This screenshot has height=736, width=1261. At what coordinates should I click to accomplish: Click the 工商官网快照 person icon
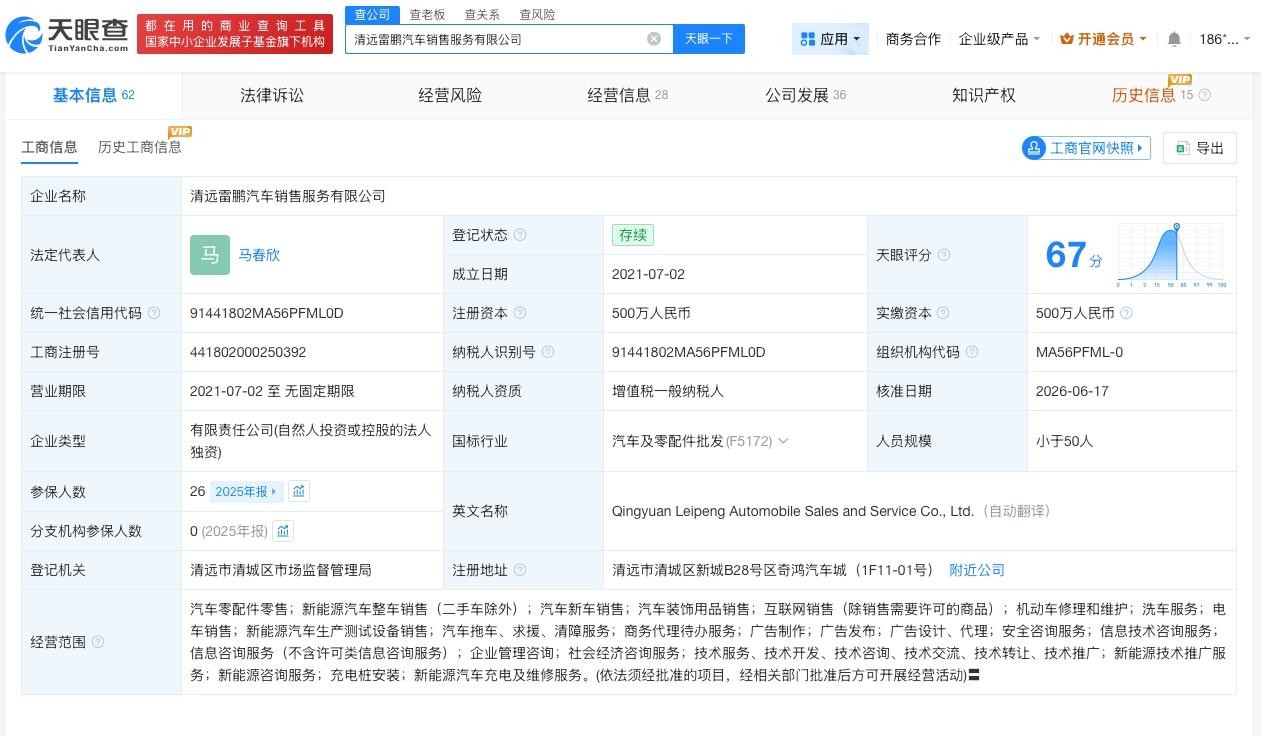click(x=1034, y=148)
